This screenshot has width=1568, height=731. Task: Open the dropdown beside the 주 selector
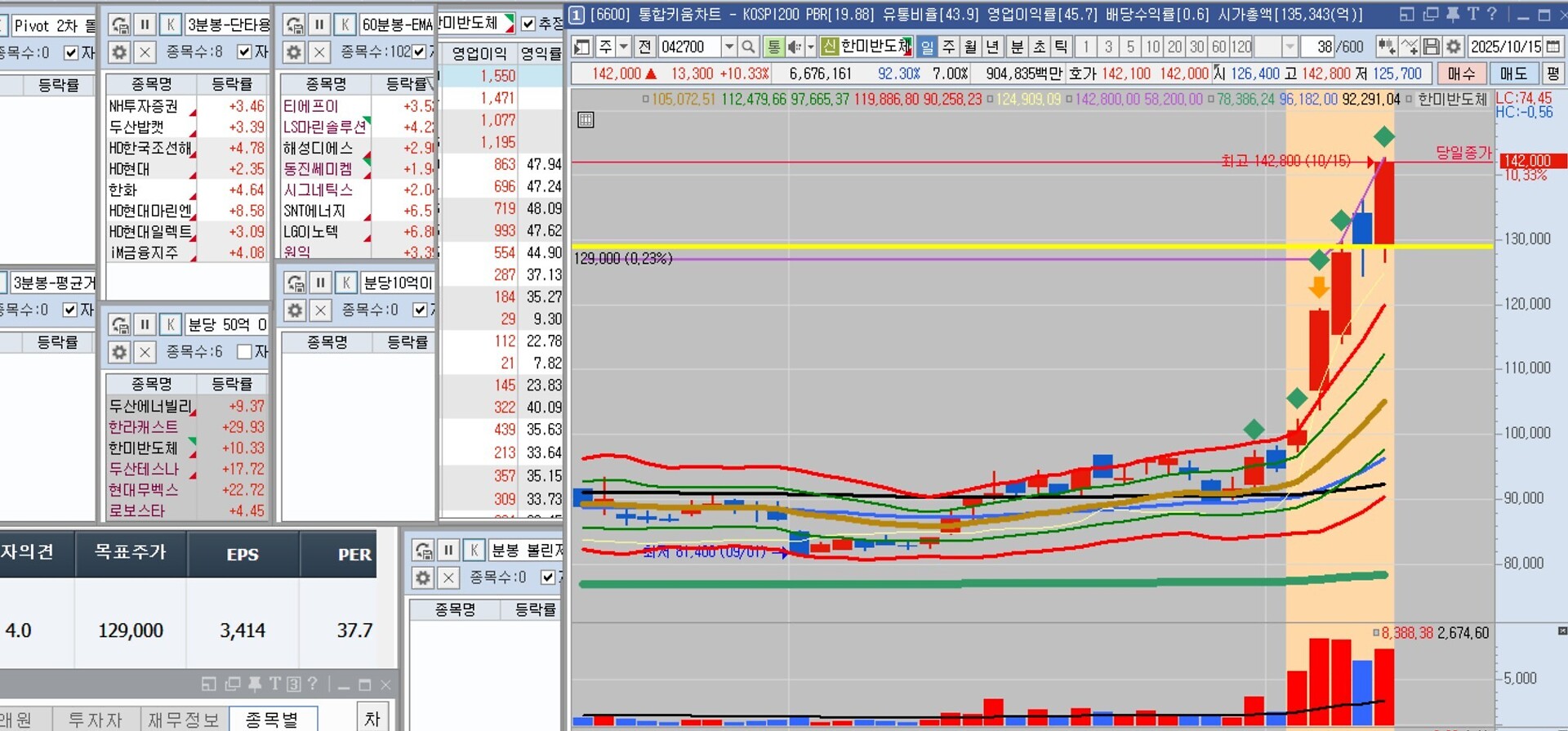tap(623, 47)
